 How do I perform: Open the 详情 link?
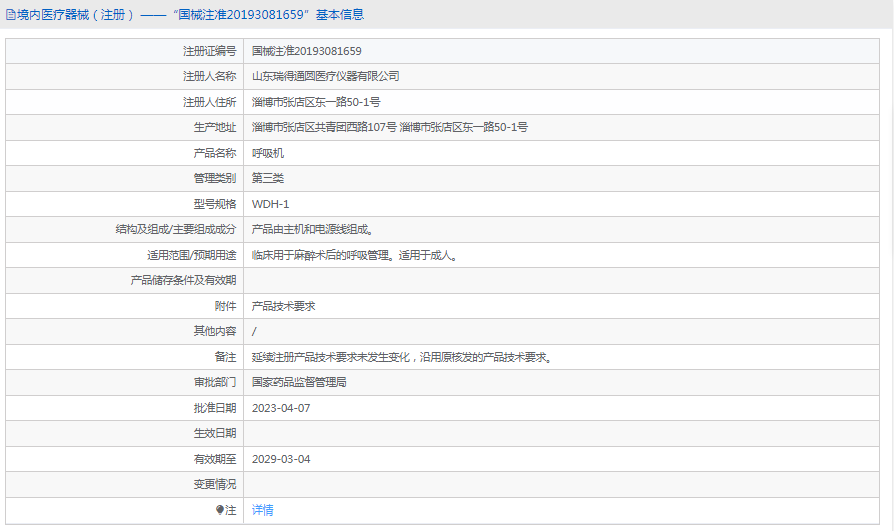(262, 510)
